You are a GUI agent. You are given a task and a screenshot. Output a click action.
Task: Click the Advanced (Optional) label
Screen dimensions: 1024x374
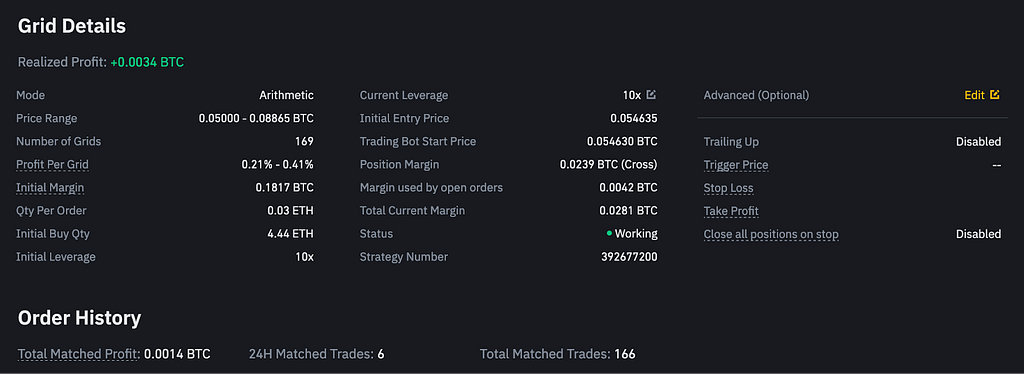click(x=756, y=95)
